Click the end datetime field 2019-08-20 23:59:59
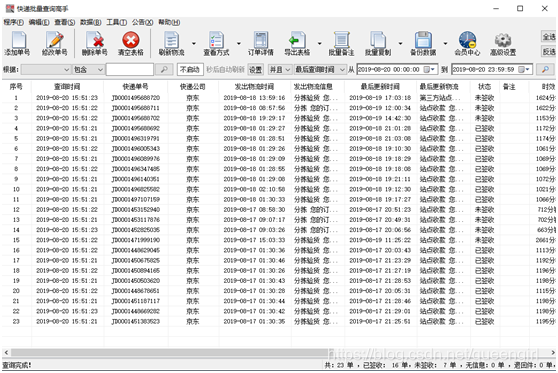Screen dimensions: 558x373 [492, 69]
